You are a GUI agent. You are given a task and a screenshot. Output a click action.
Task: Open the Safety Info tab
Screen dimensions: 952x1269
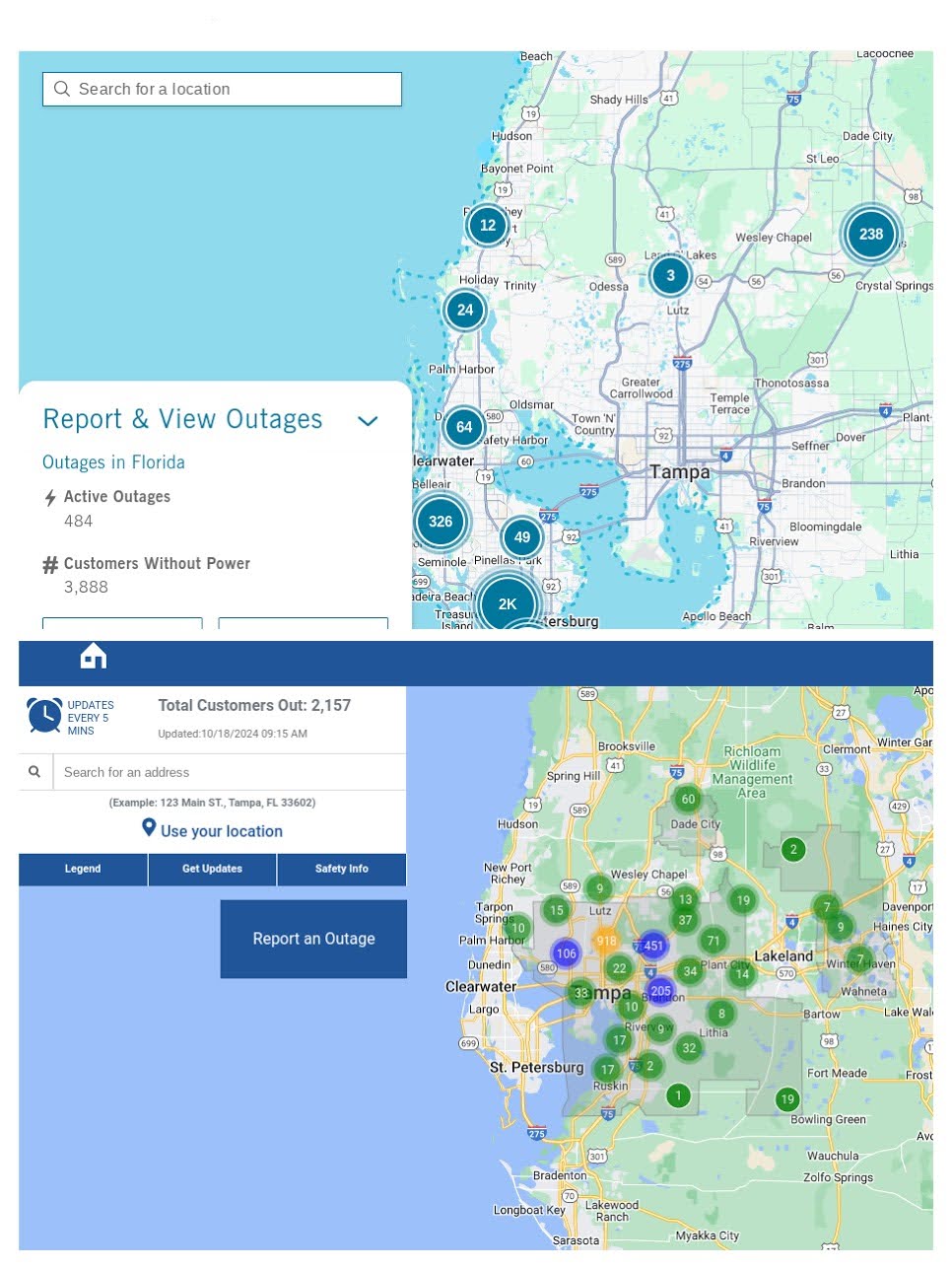342,869
